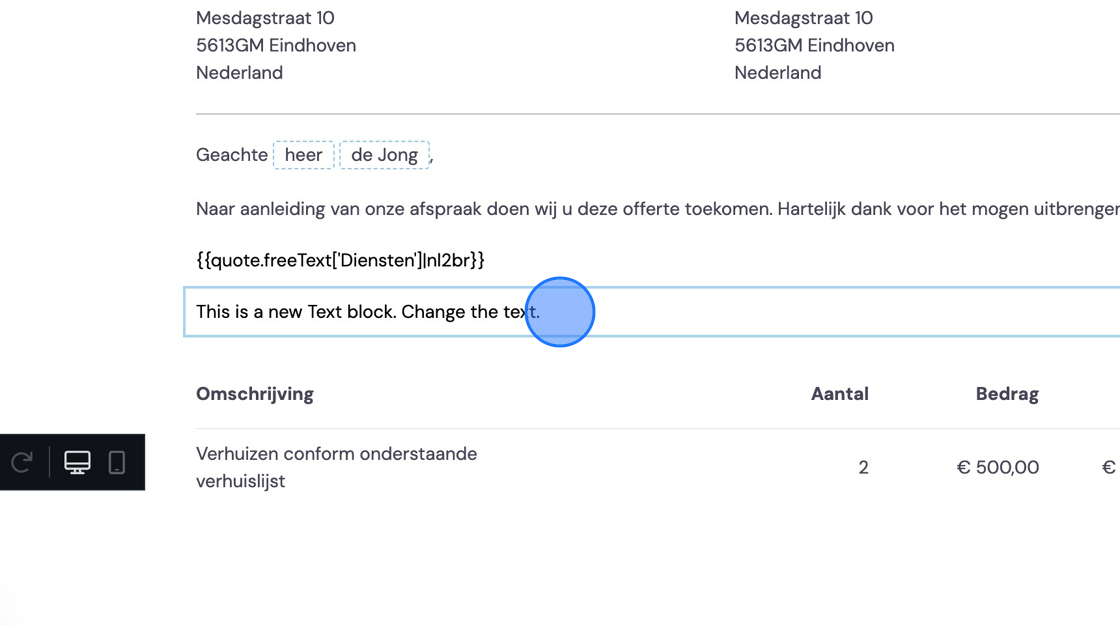The height and width of the screenshot is (626, 1120).
Task: Click the 'Verhuizen conform onderstaande verhuislijst' line
Action: [336, 467]
